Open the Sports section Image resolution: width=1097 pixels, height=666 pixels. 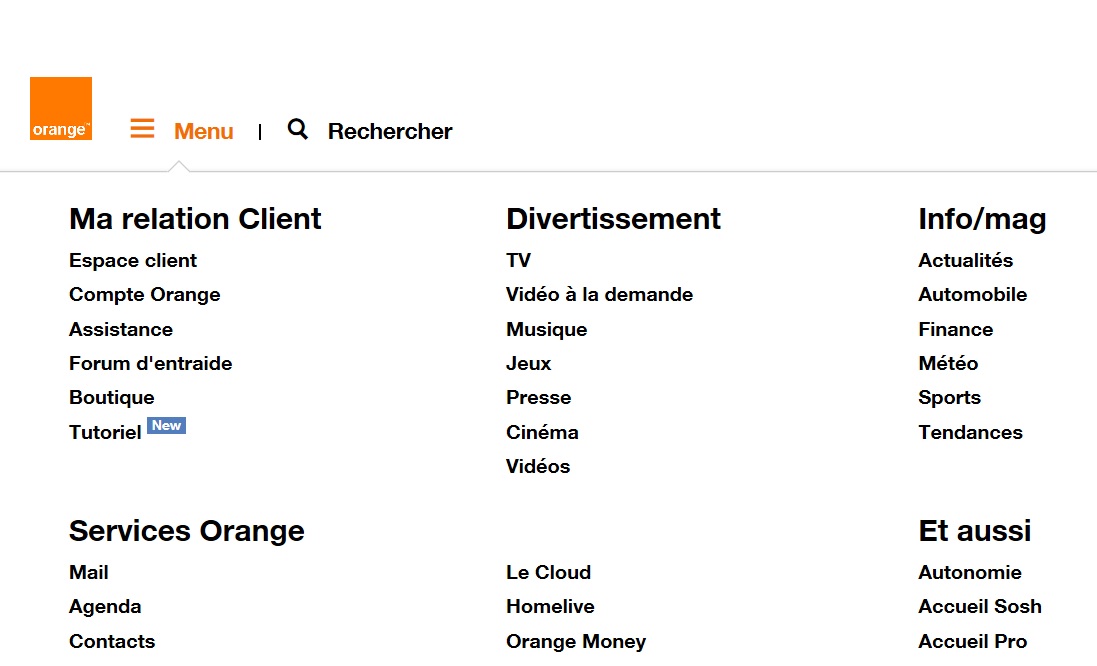[x=949, y=397]
